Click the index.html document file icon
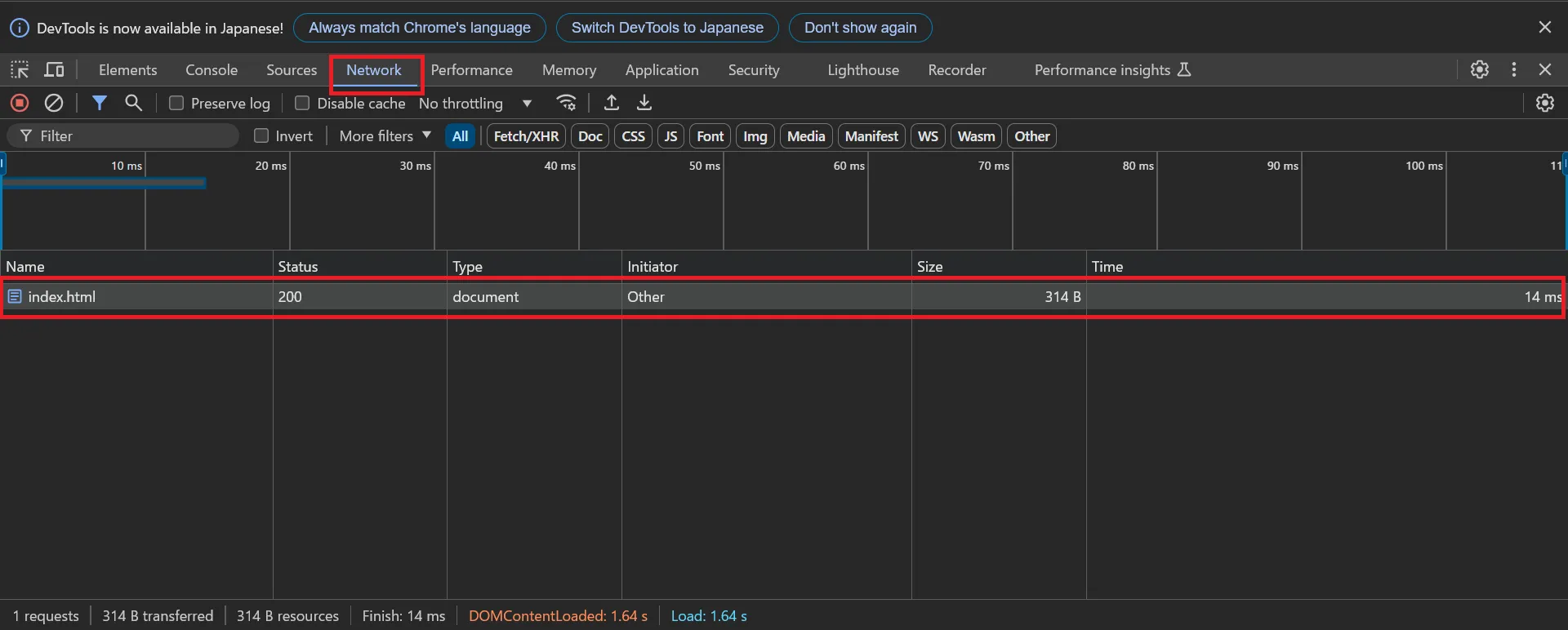This screenshot has height=630, width=1568. point(15,297)
